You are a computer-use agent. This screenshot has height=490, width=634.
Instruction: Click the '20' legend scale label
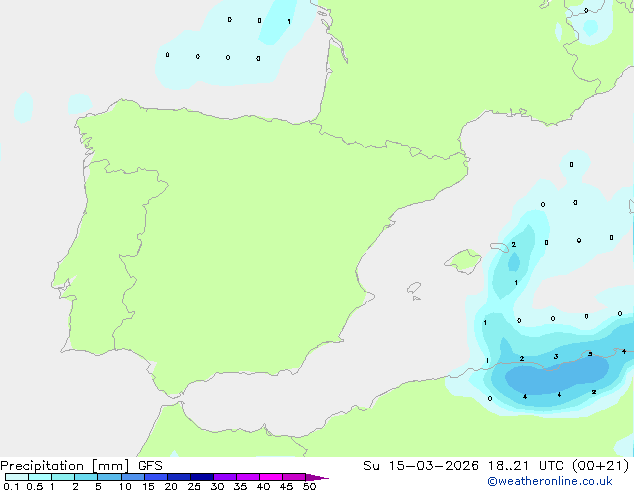point(171,486)
